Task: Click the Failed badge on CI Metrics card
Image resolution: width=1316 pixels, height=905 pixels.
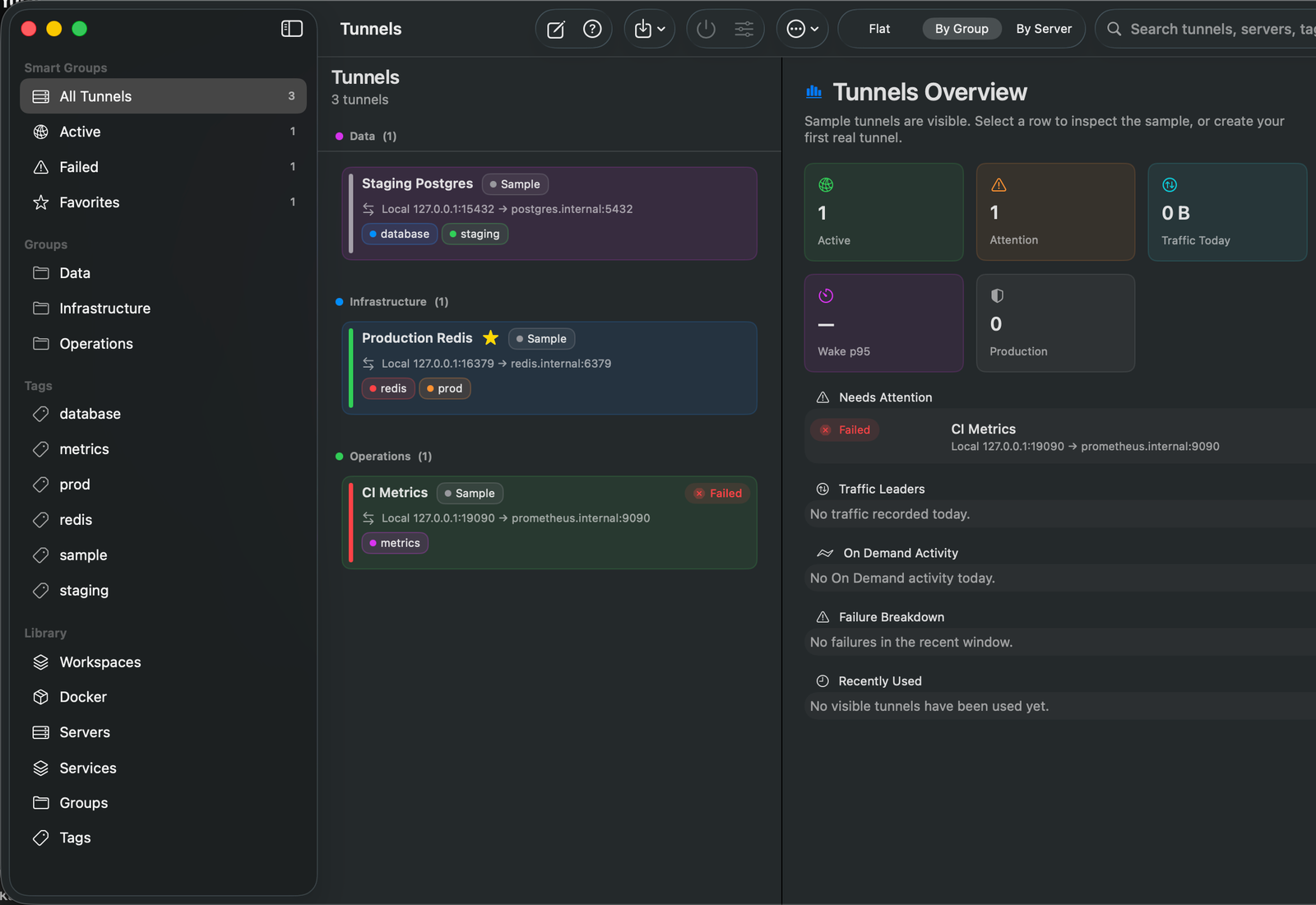Action: [718, 494]
